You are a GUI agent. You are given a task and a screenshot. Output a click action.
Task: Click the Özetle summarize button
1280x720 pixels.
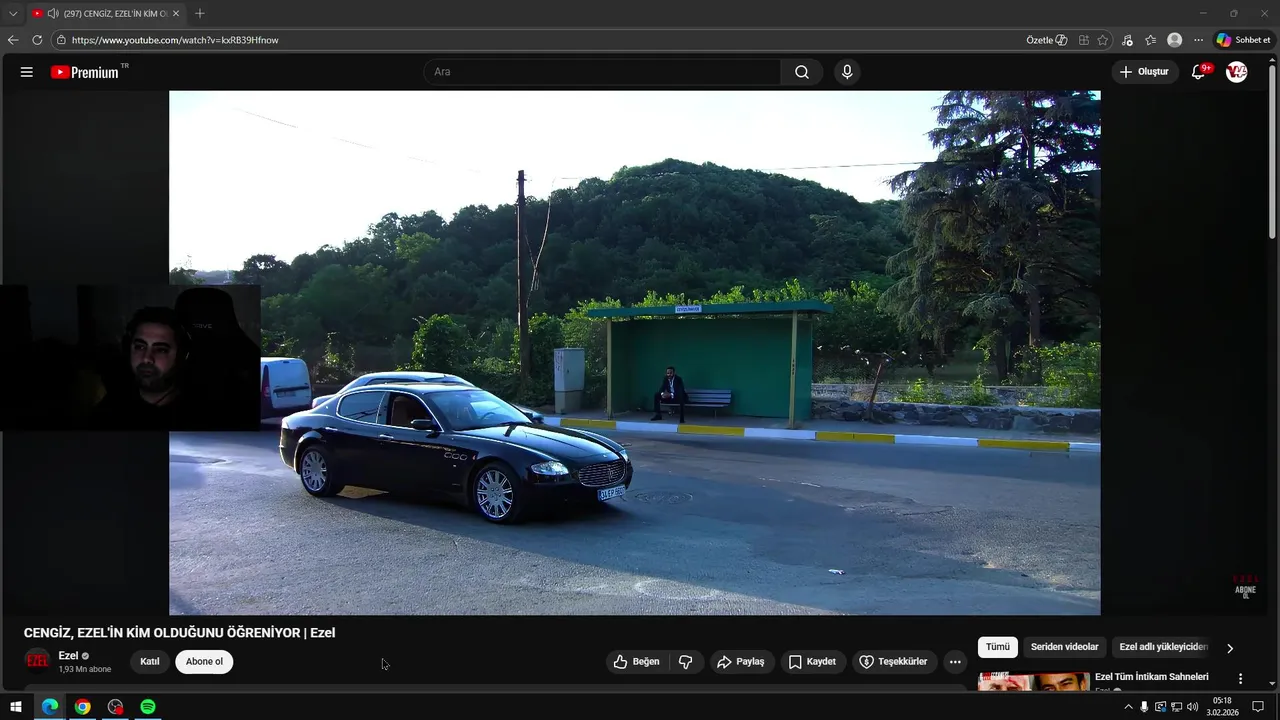click(x=1047, y=40)
